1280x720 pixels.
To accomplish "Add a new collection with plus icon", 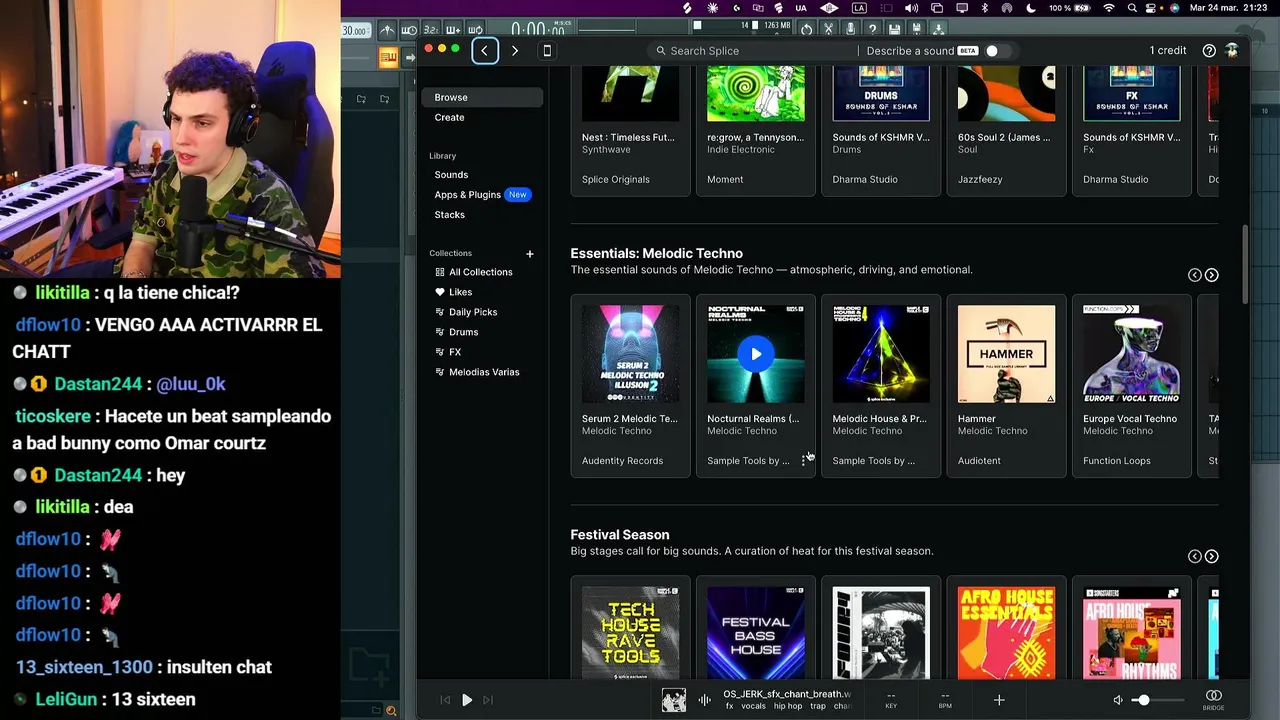I will (530, 253).
